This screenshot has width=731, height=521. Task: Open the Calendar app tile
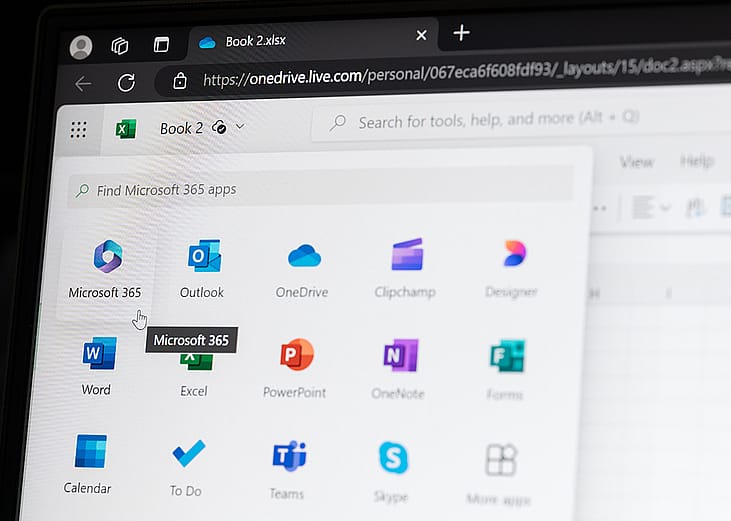point(89,464)
